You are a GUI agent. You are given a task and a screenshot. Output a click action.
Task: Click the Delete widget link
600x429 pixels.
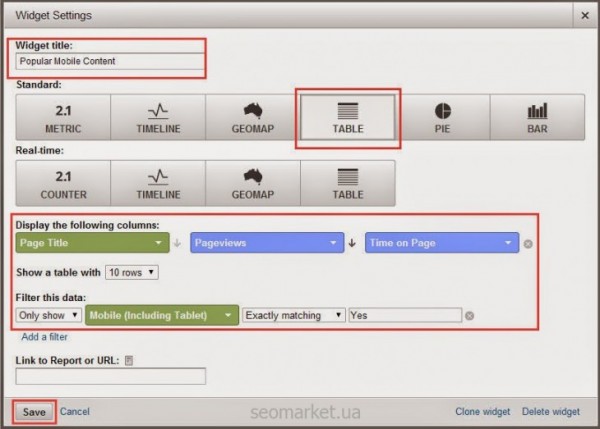[x=551, y=411]
